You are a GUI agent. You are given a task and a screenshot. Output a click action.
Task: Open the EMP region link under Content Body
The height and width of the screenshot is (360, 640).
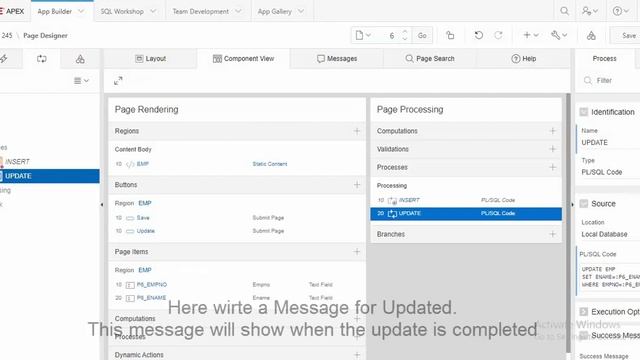click(x=142, y=164)
